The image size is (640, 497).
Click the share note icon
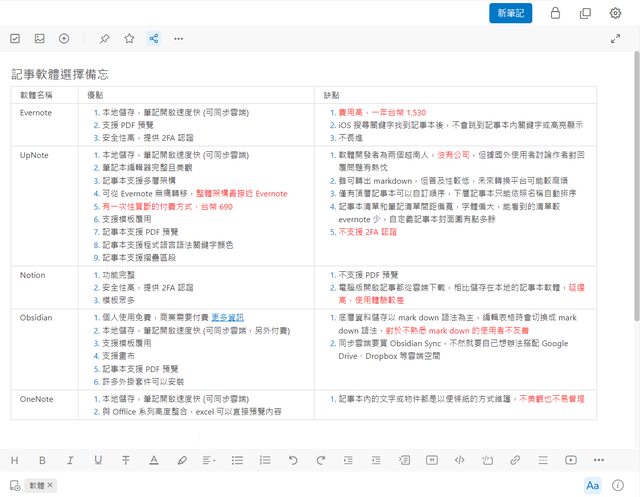point(154,39)
